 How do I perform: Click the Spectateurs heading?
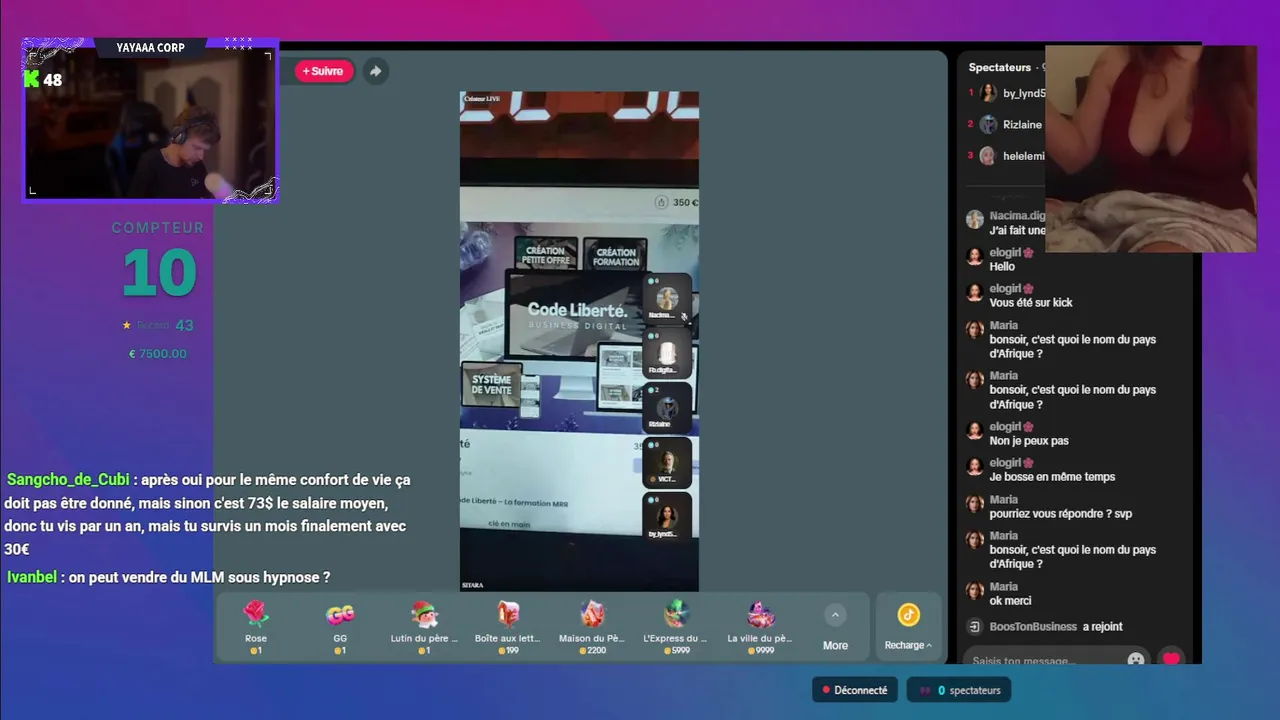click(999, 67)
